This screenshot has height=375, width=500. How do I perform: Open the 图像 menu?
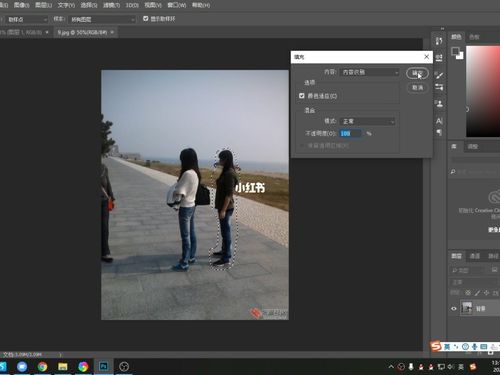pos(21,5)
